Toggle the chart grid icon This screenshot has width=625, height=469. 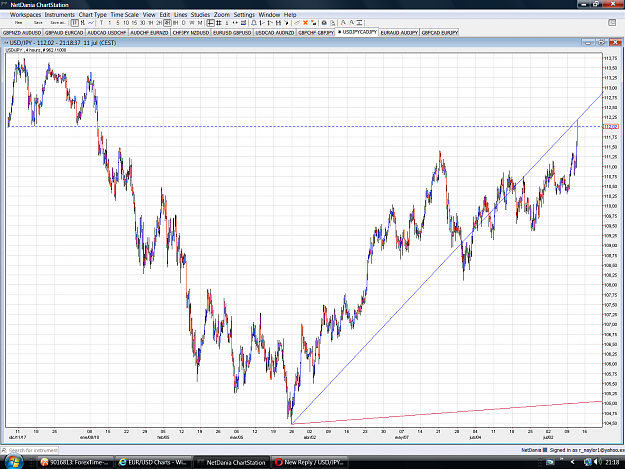(x=218, y=23)
